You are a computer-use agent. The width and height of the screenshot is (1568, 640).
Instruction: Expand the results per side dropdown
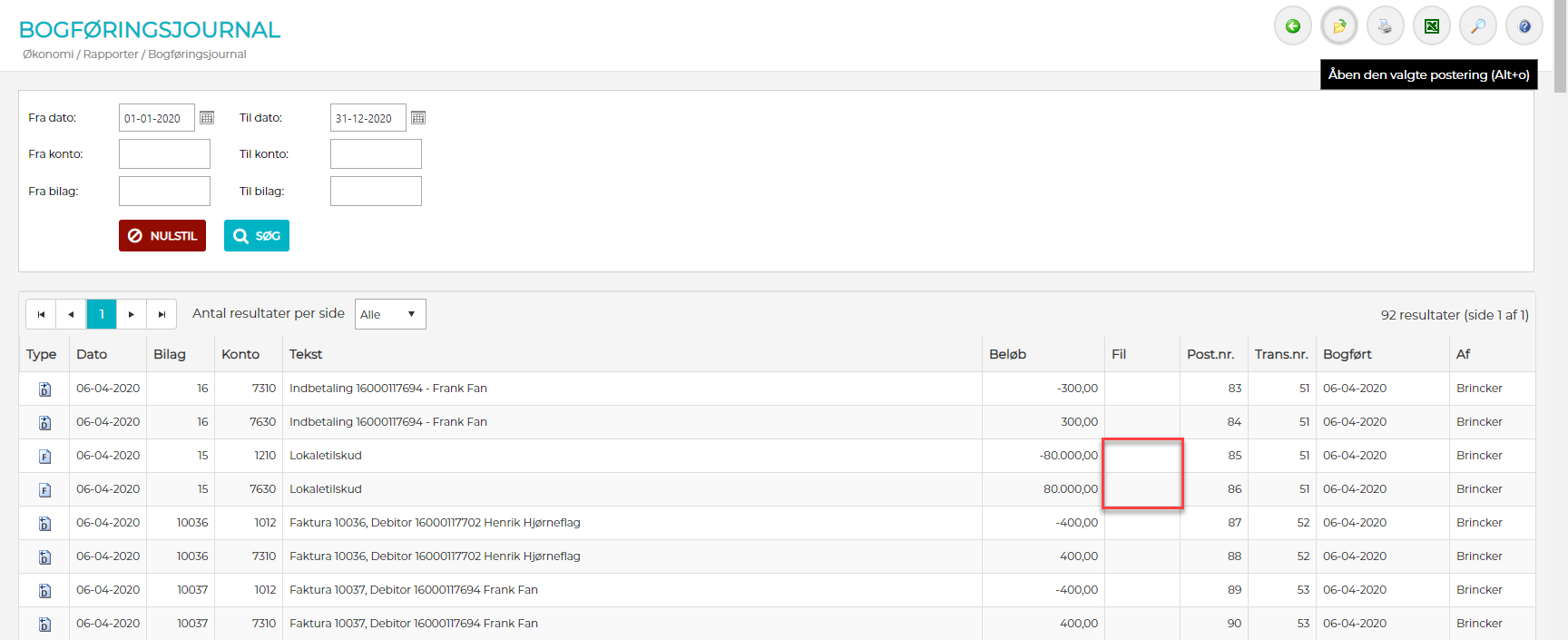(x=389, y=314)
